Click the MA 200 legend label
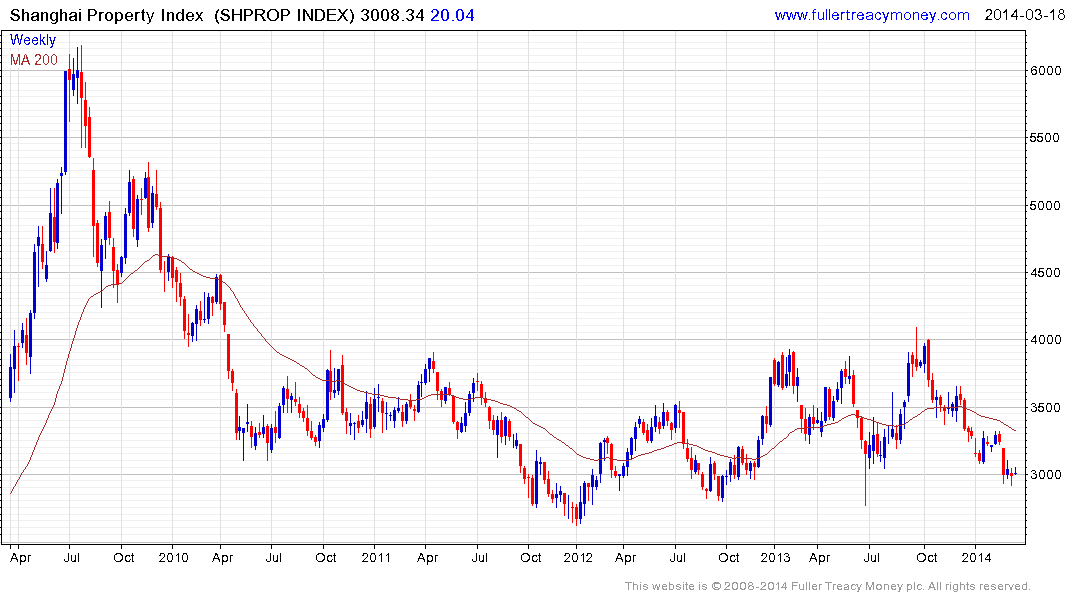The image size is (1075, 600). click(34, 60)
